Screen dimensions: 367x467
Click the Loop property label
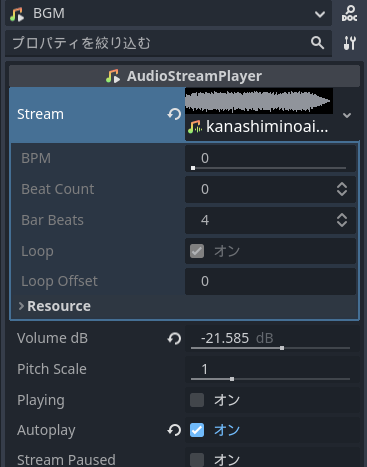point(37,252)
